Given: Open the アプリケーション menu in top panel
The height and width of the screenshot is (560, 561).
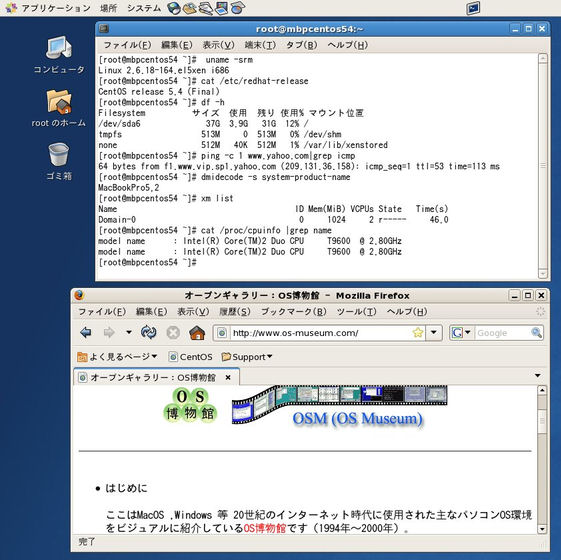Looking at the screenshot, I should 48,8.
